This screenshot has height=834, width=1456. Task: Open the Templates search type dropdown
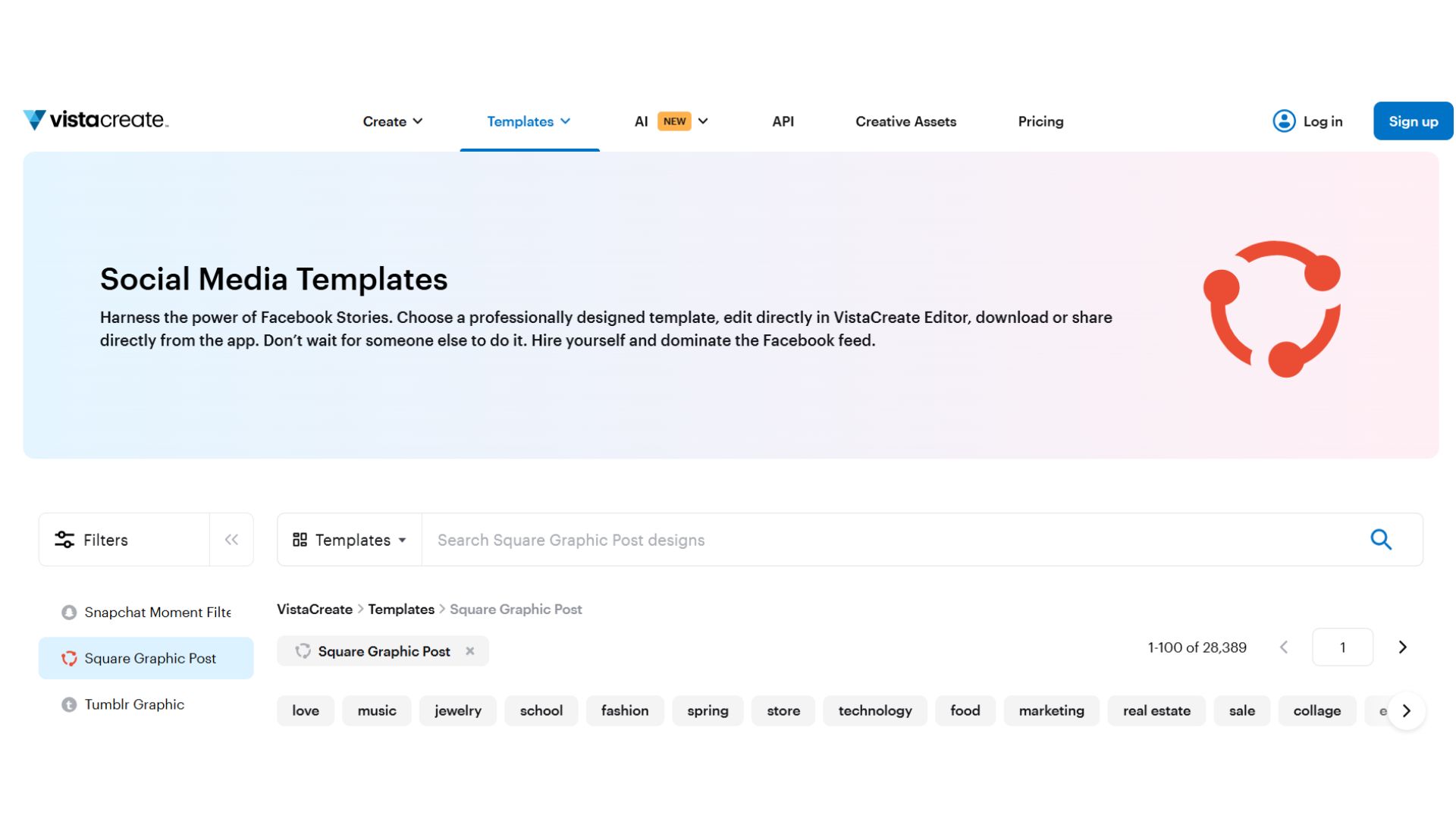(350, 540)
